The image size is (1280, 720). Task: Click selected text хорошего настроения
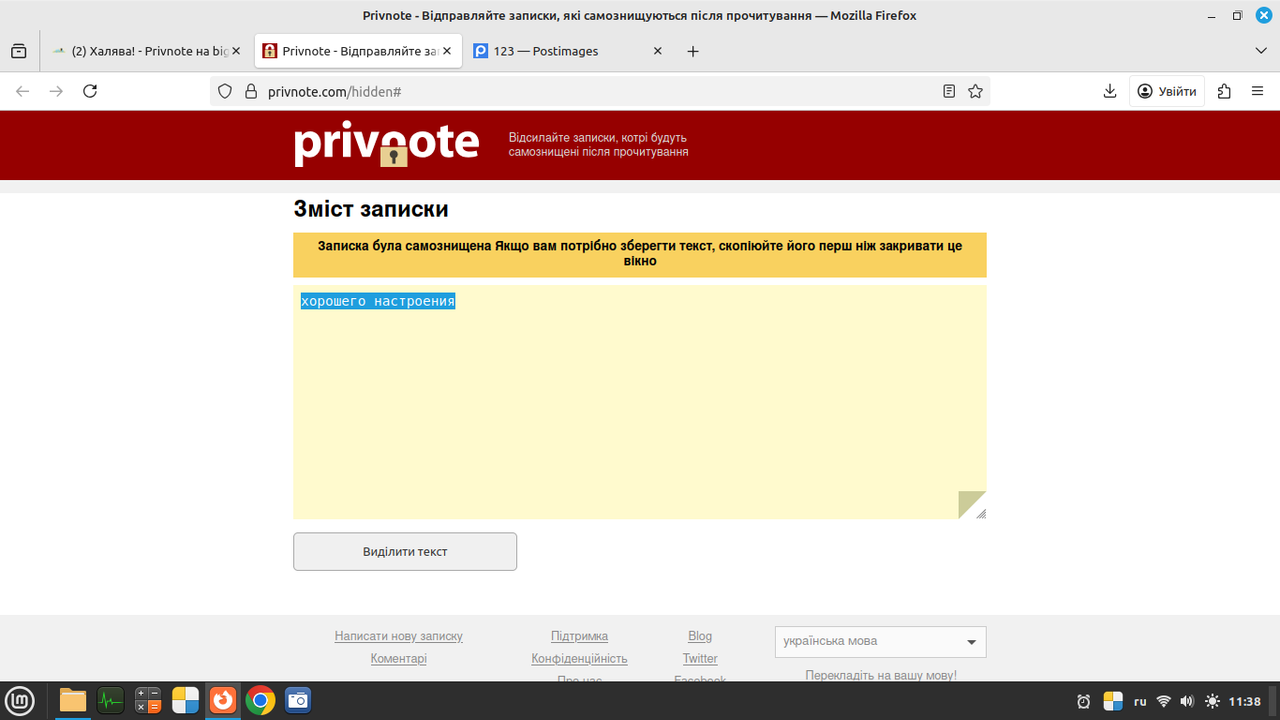[378, 301]
